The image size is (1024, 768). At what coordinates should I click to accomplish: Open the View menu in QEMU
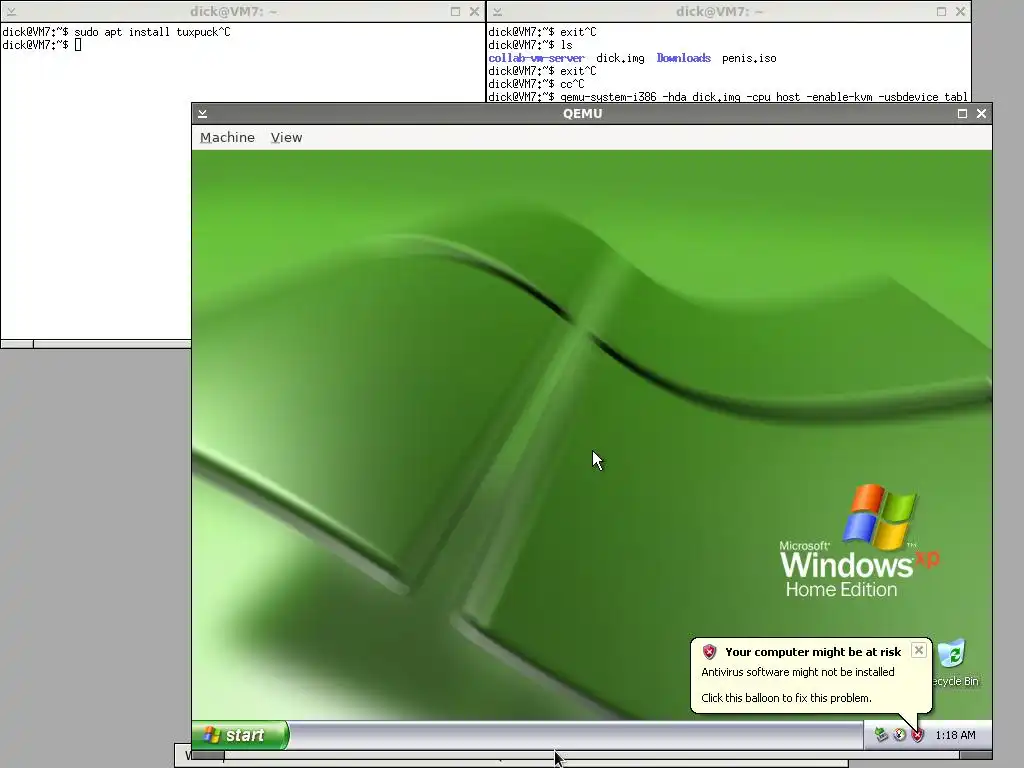pyautogui.click(x=286, y=137)
